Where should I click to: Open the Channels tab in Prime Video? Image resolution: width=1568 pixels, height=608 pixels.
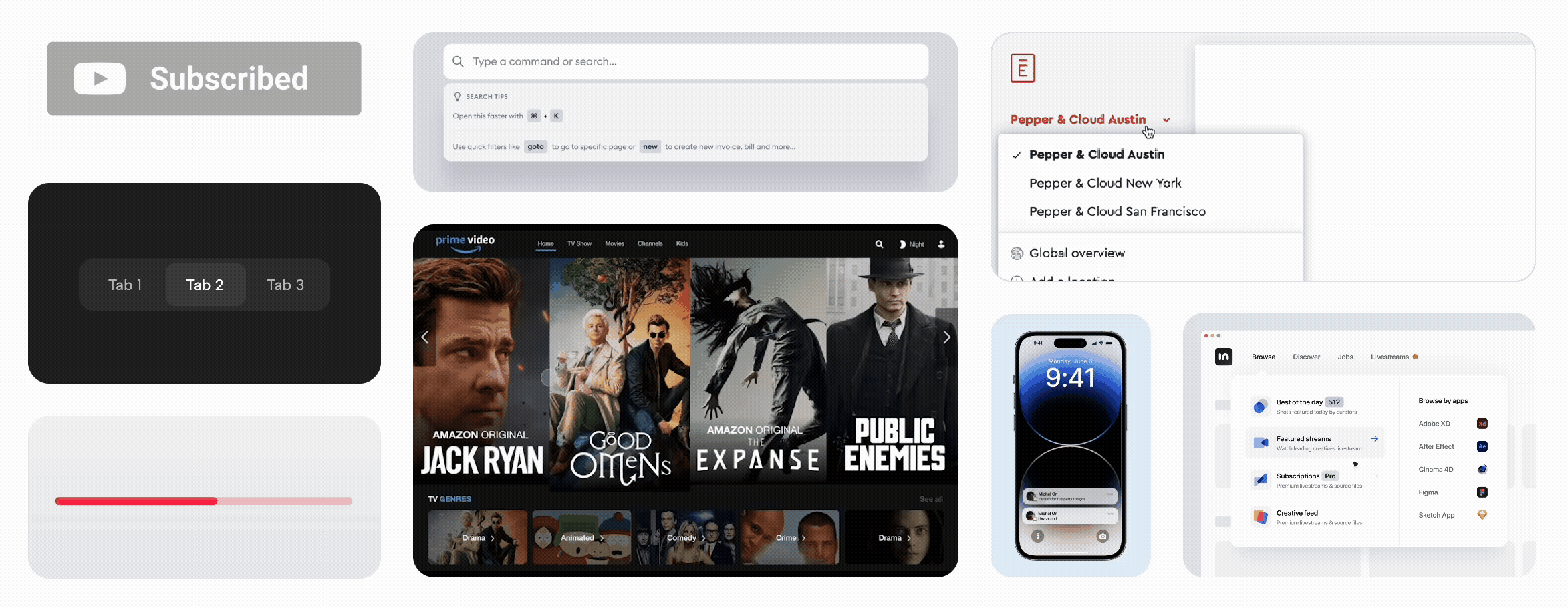650,244
